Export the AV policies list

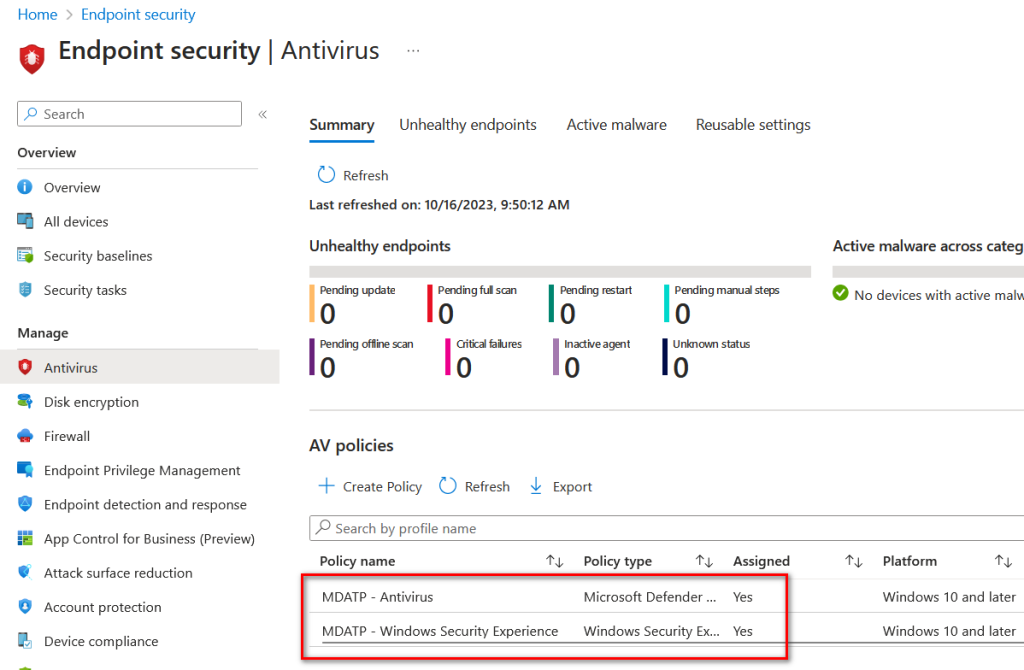point(560,487)
